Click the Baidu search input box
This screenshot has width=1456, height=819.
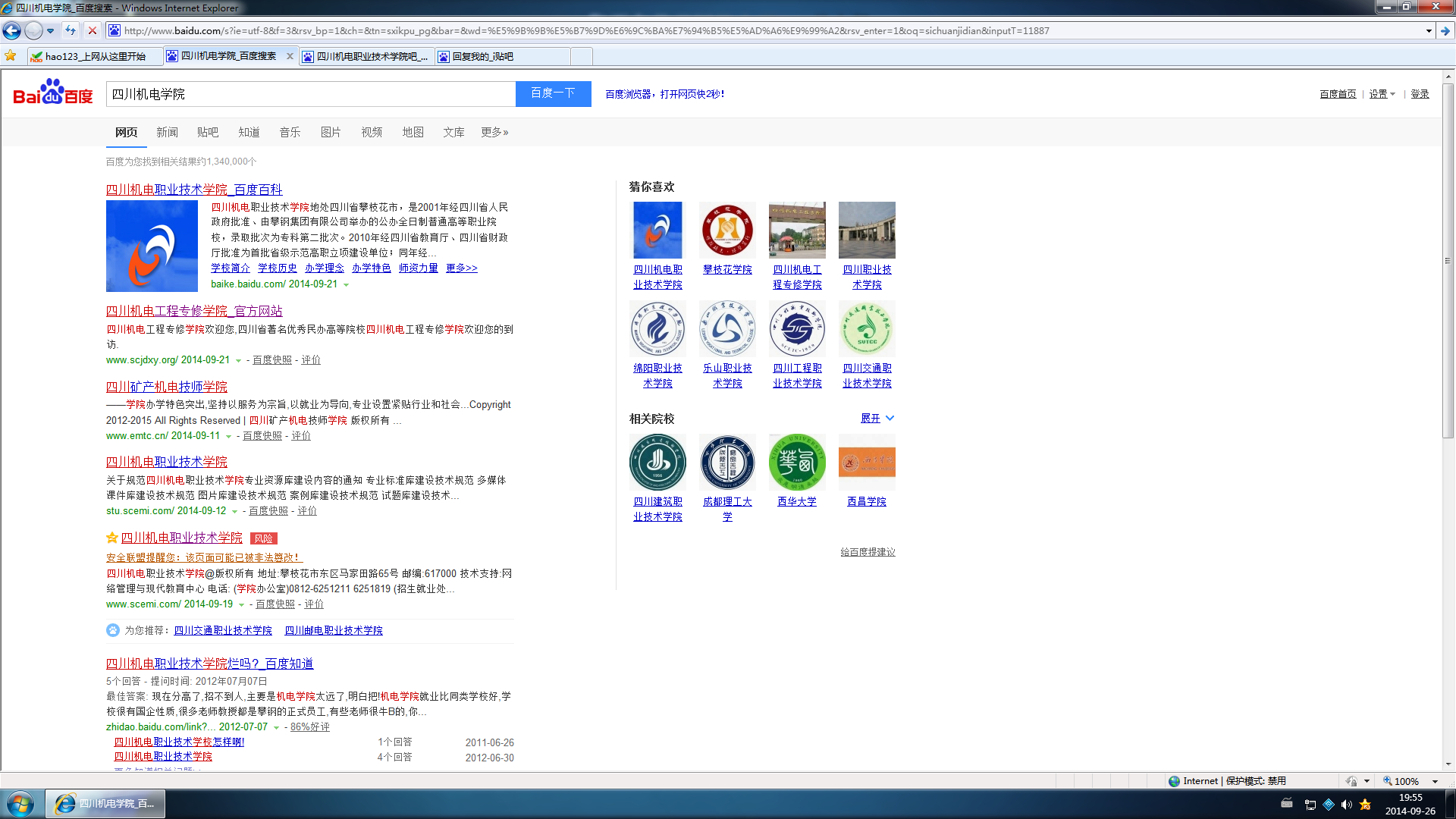[311, 94]
